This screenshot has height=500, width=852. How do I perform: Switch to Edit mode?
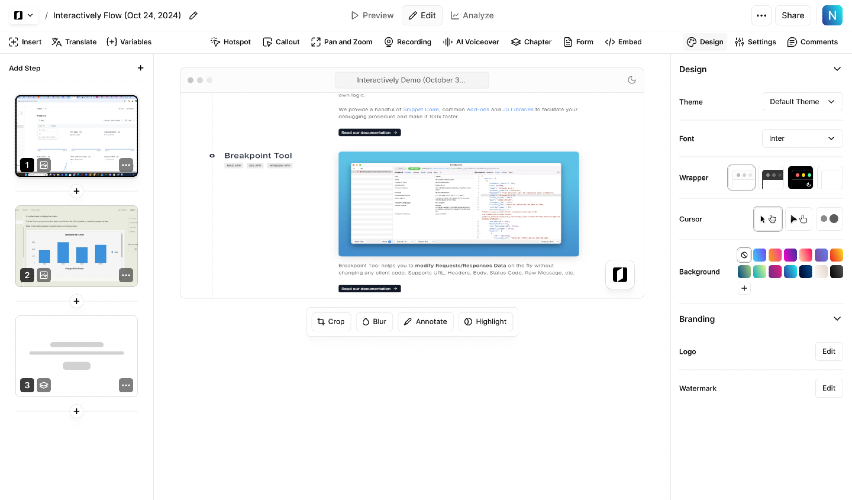point(422,15)
